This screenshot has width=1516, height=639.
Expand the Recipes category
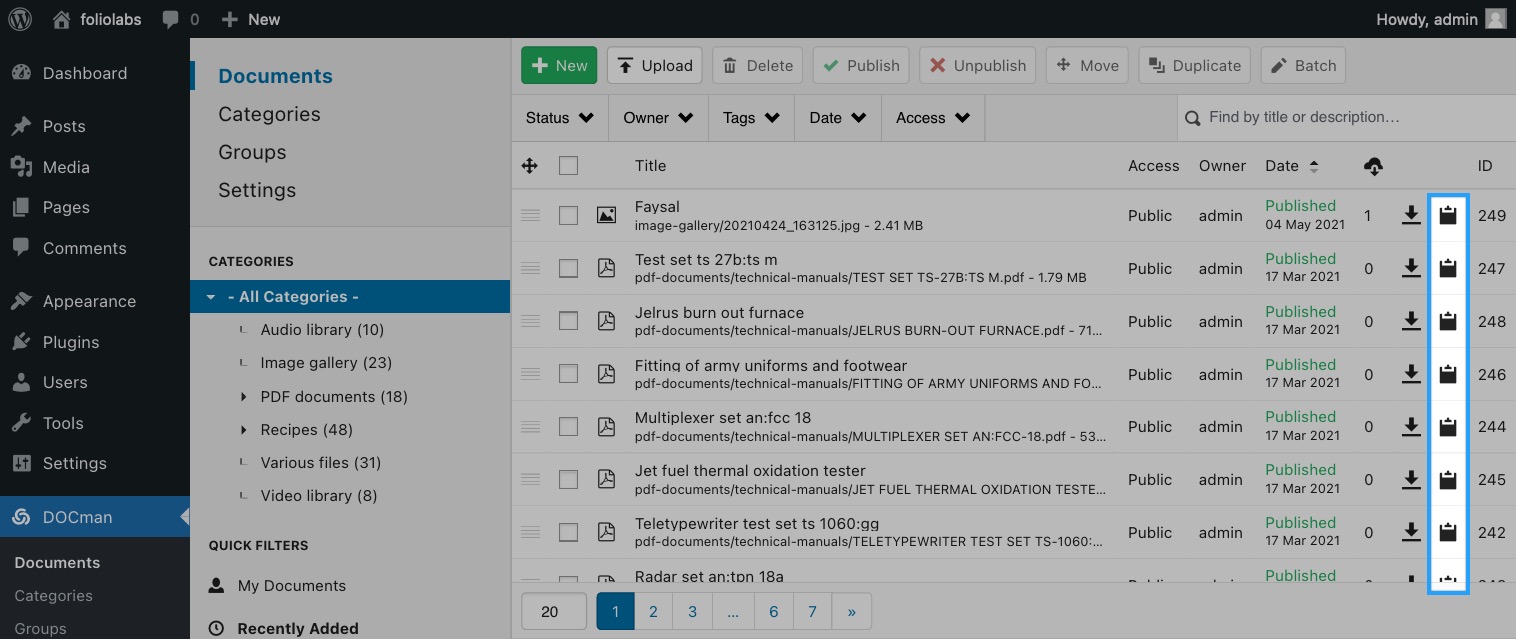[x=243, y=430]
